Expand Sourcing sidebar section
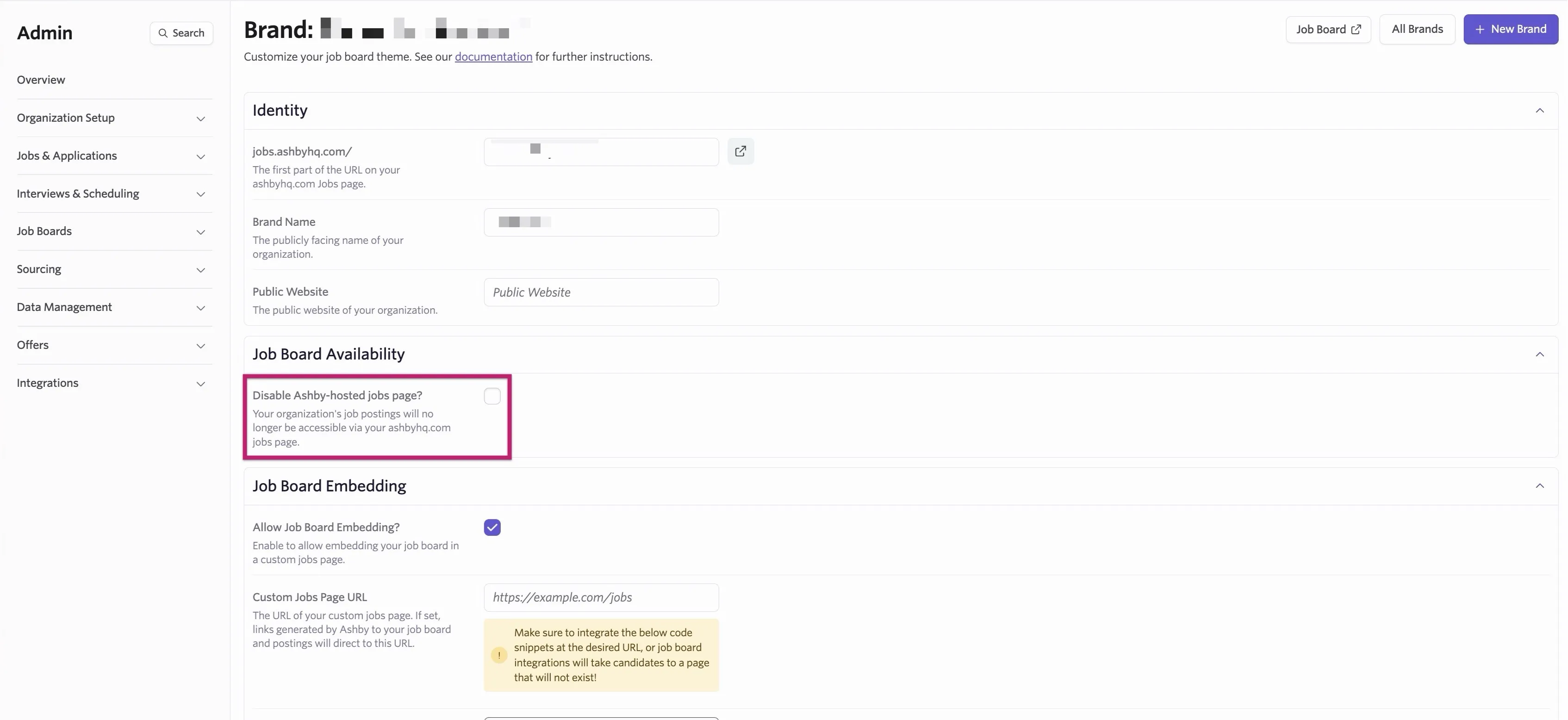This screenshot has height=720, width=1568. [114, 269]
